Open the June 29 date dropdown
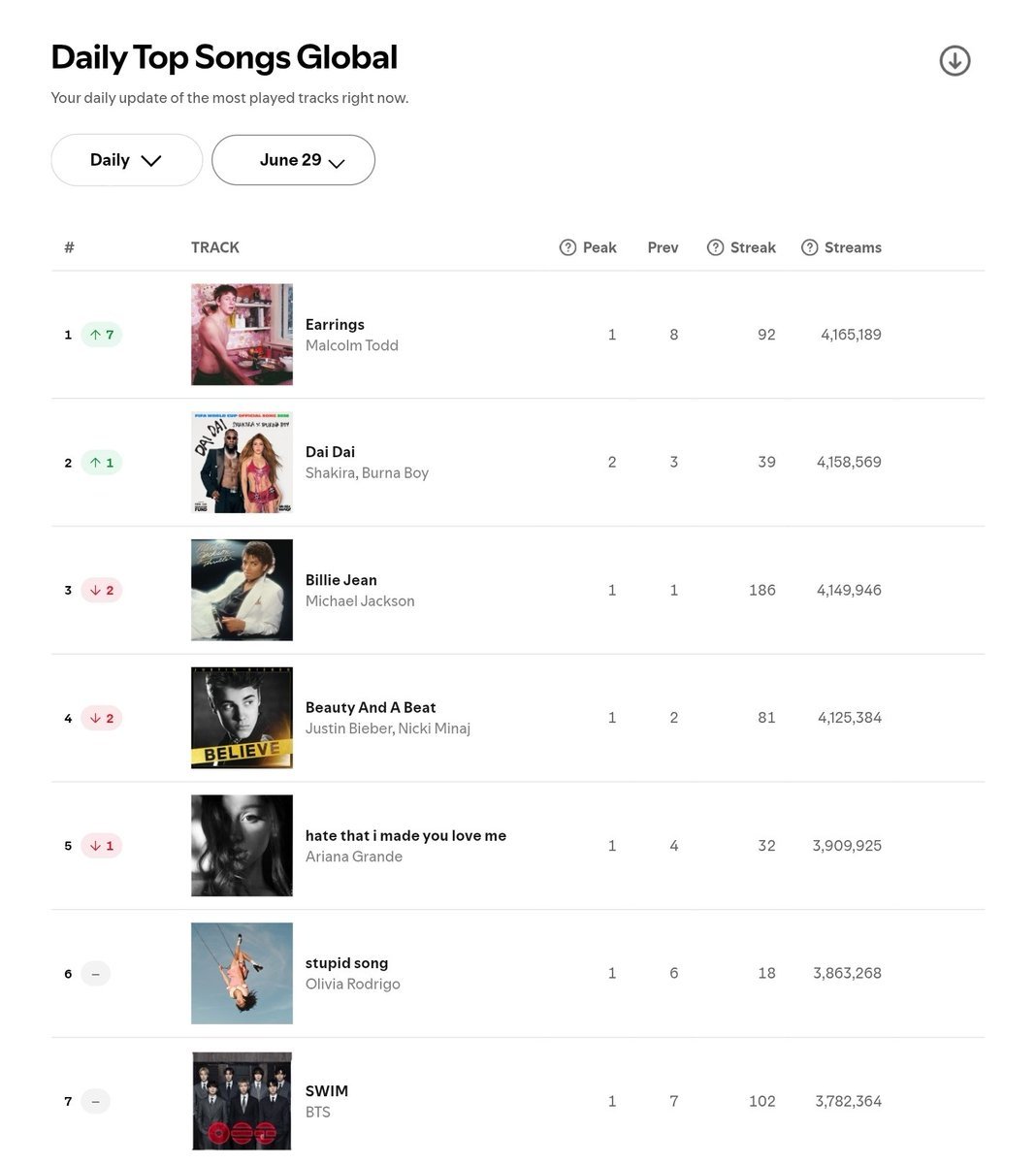The image size is (1036, 1164). 294,160
